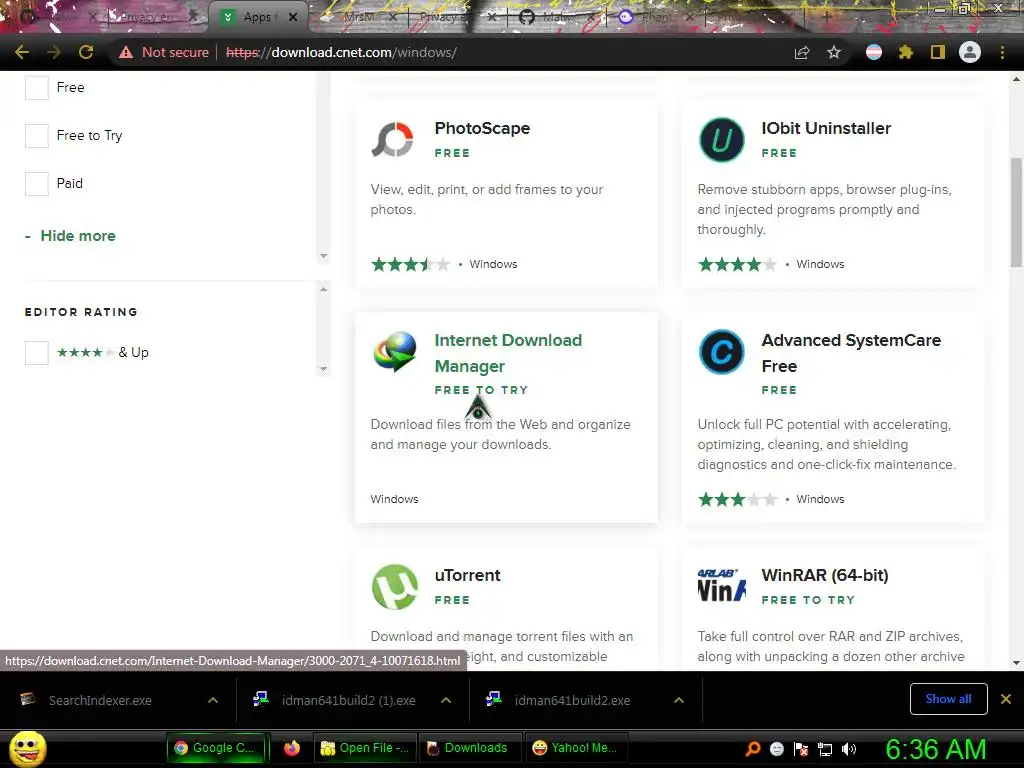1024x768 pixels.
Task: Click the SearchIndexer.exe download file icon
Action: pos(27,700)
